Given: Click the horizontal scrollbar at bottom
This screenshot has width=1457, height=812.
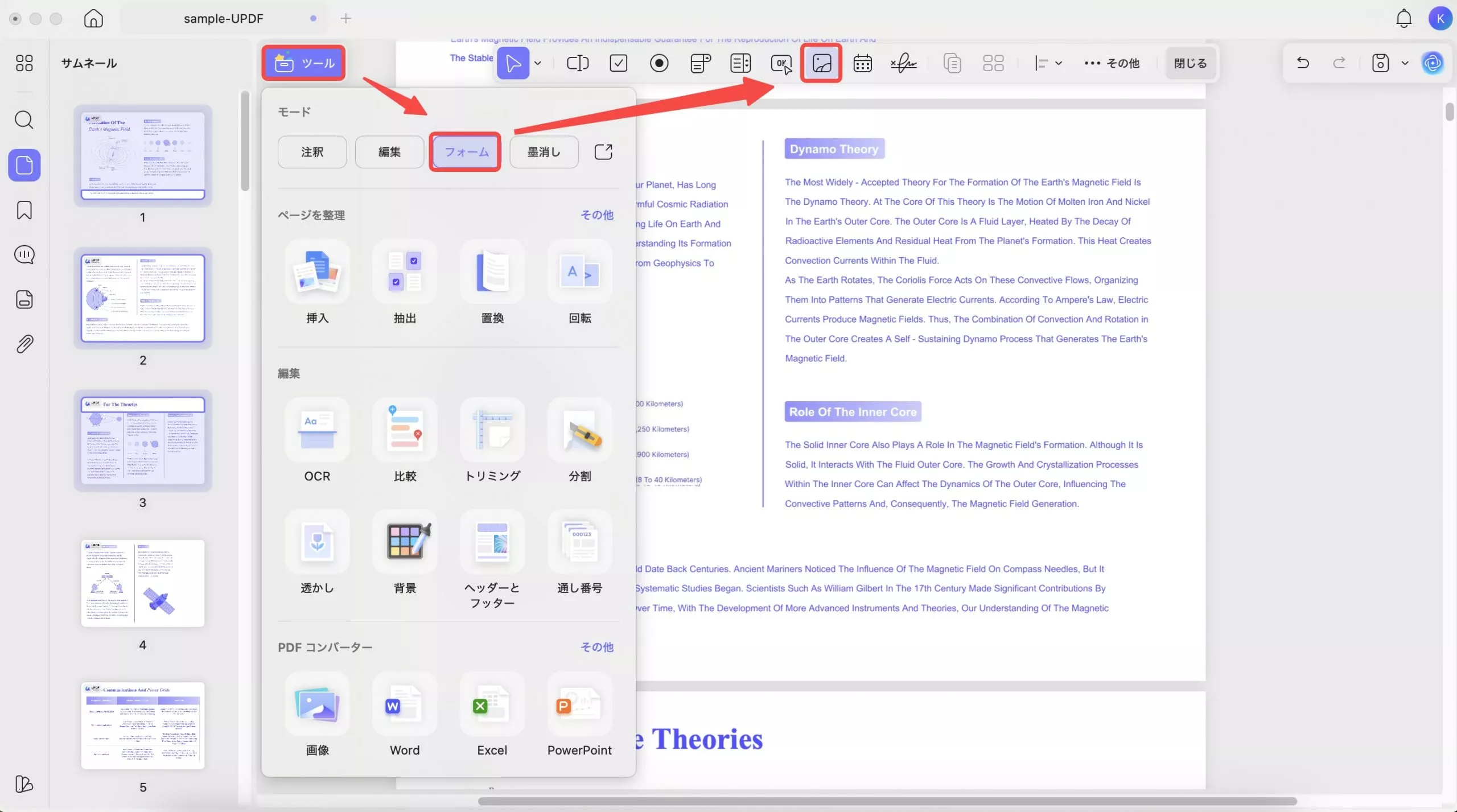Looking at the screenshot, I should 887,801.
